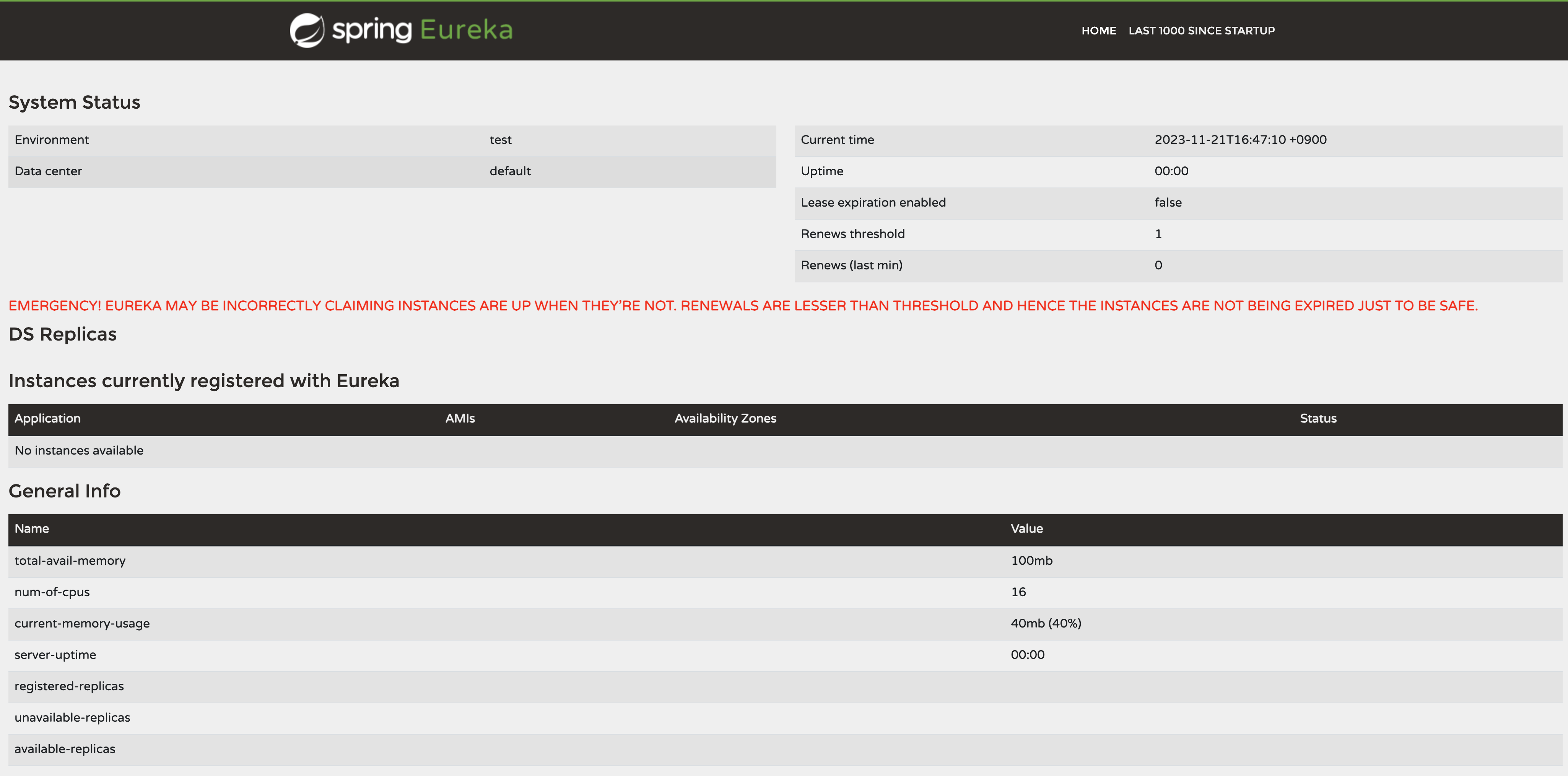Image resolution: width=1568 pixels, height=776 pixels.
Task: Select the timestamp 2023-11-21T16:47:10 +0900
Action: [1241, 140]
